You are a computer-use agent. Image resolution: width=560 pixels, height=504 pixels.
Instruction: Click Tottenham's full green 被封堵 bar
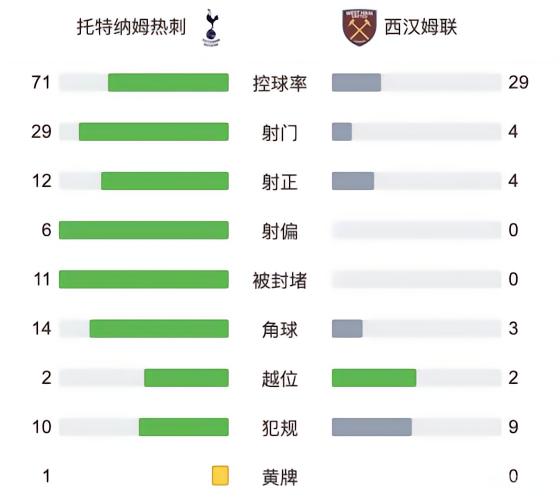(144, 279)
